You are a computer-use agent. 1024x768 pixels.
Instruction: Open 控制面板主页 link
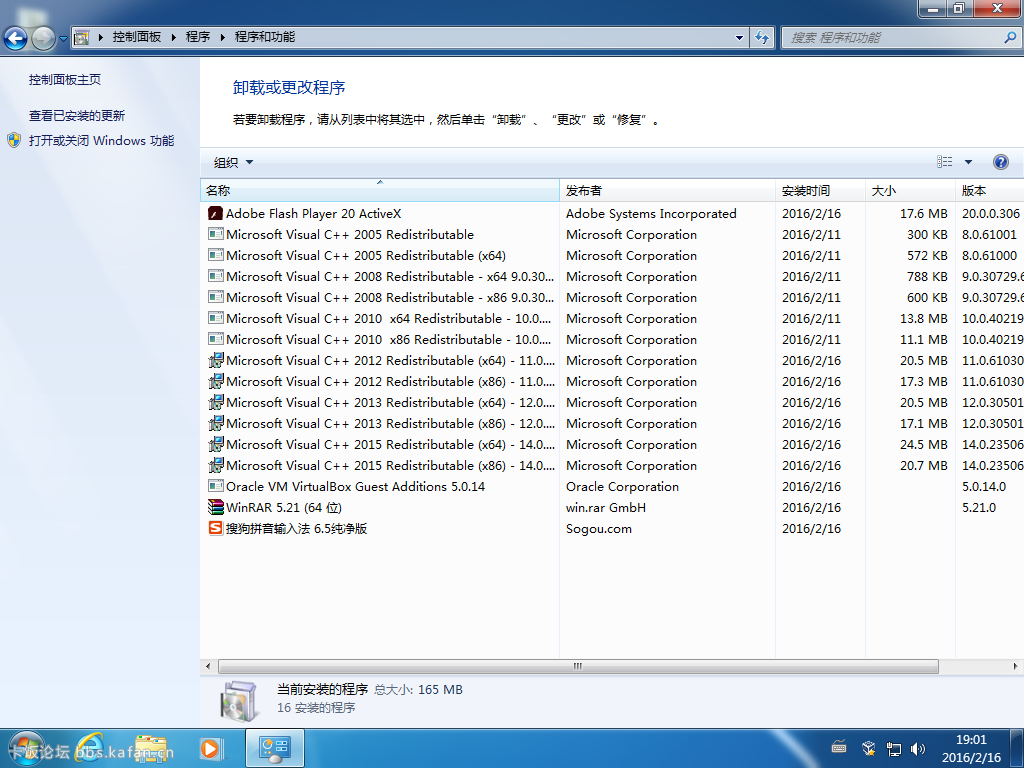click(x=65, y=80)
